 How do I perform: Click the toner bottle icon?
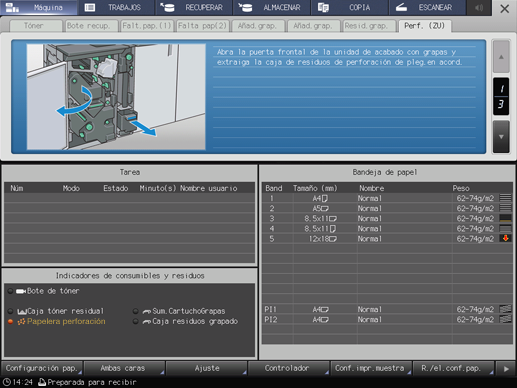(21, 291)
